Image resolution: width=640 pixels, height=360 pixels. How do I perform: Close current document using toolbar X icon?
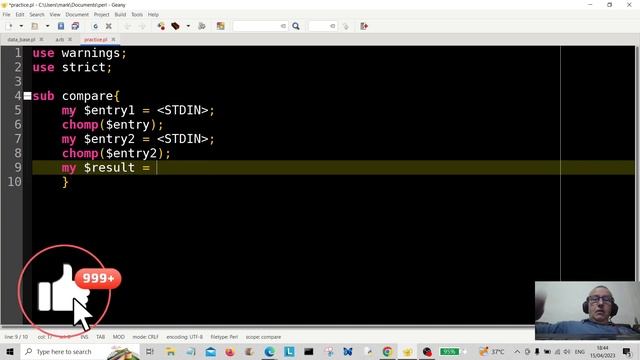pos(109,26)
